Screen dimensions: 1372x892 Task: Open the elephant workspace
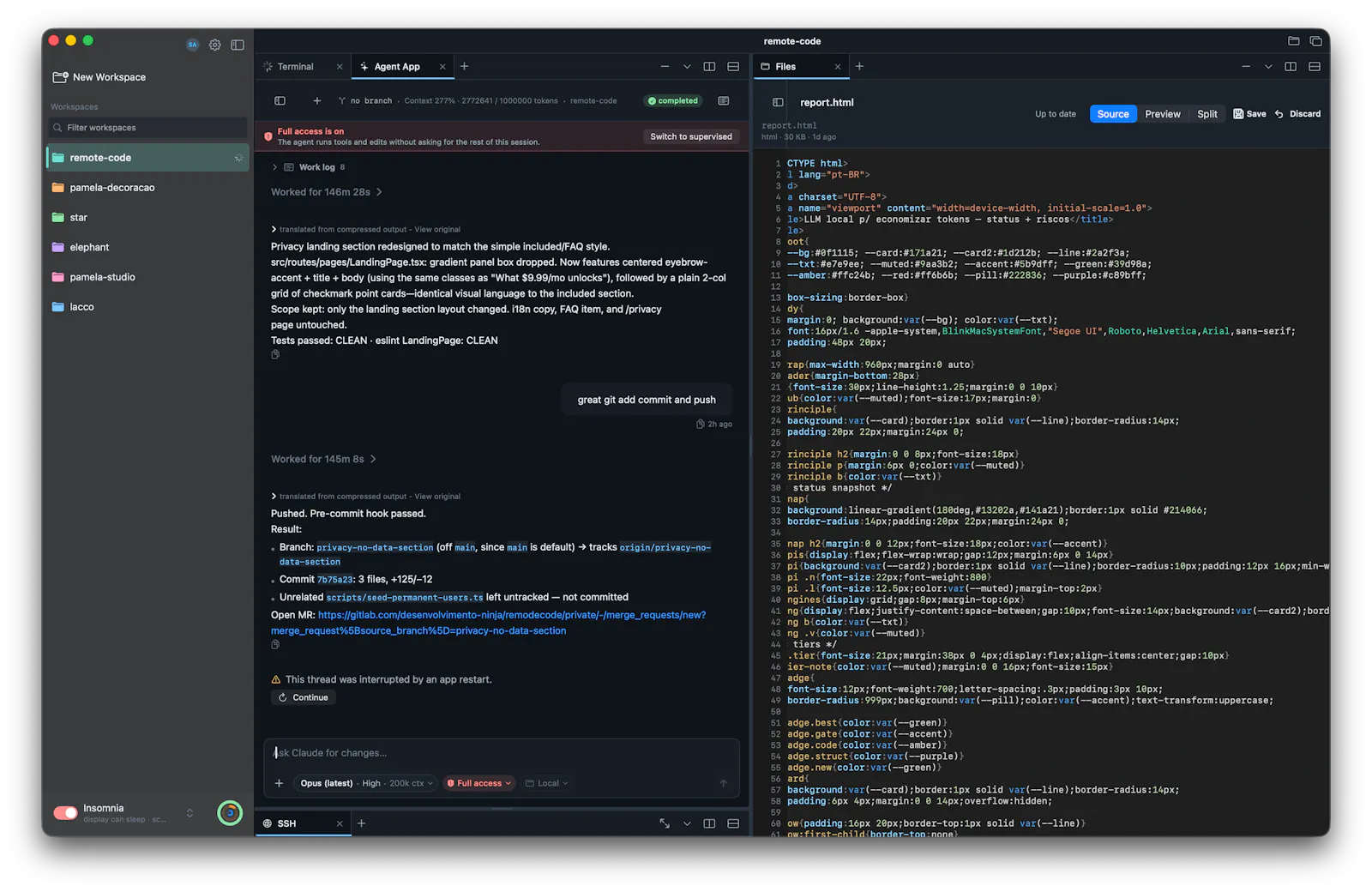pos(147,247)
